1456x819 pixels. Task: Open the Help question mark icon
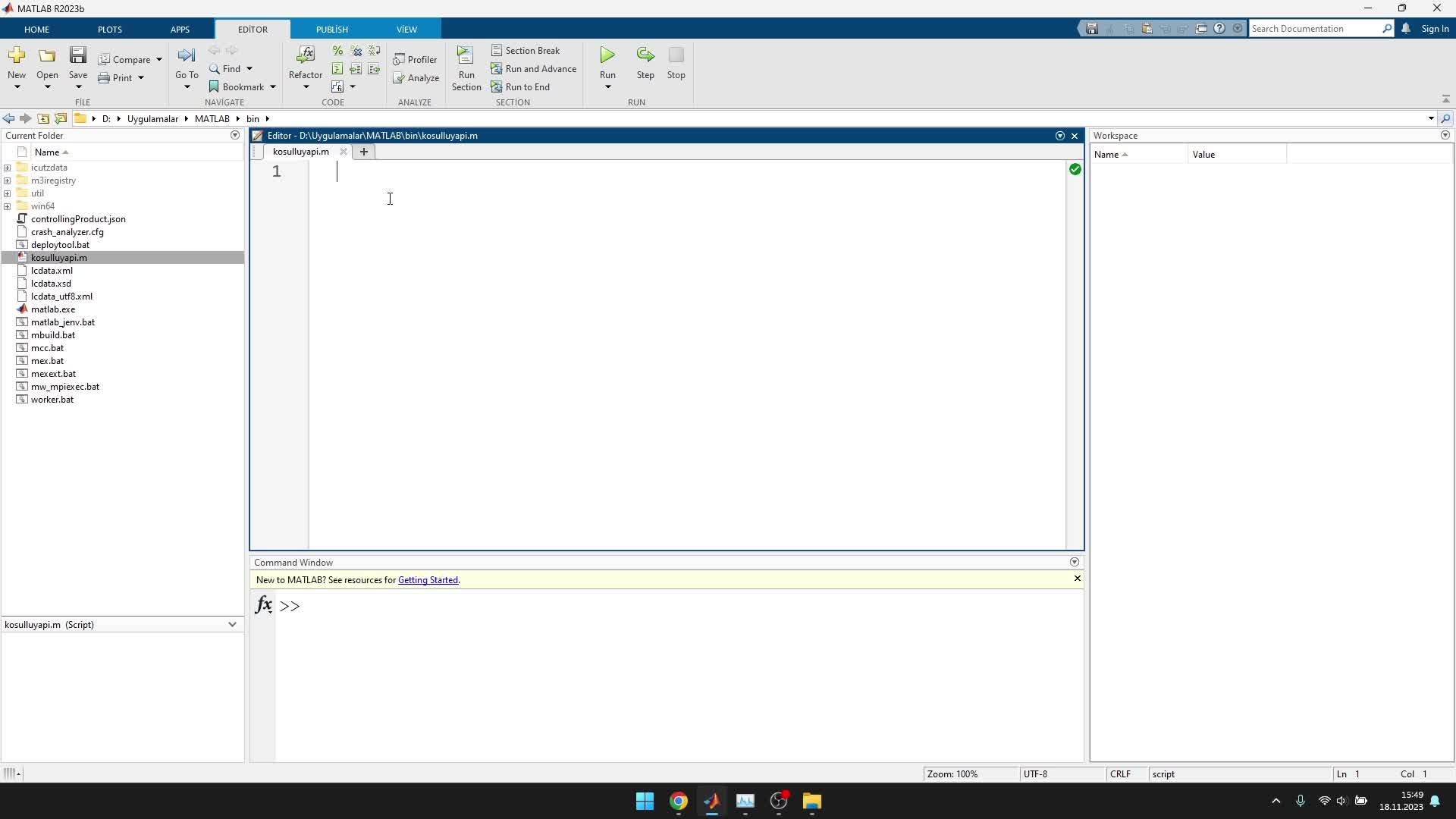[x=1219, y=29]
